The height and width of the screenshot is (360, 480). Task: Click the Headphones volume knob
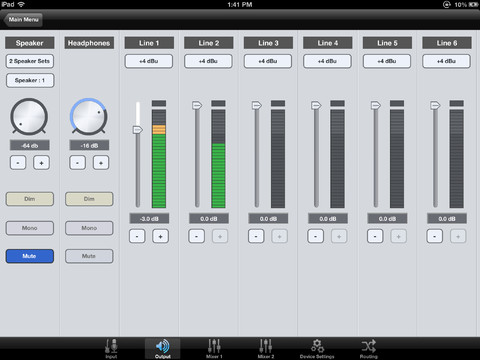89,117
